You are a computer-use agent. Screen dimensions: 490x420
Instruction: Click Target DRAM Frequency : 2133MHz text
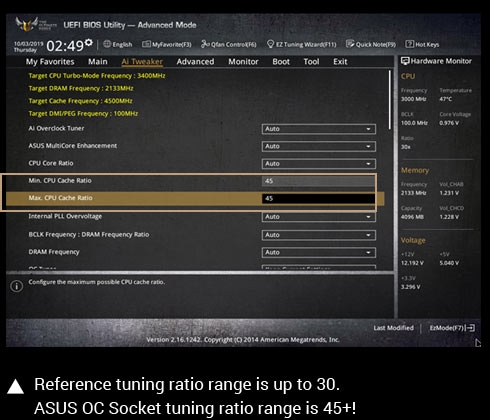[81, 88]
